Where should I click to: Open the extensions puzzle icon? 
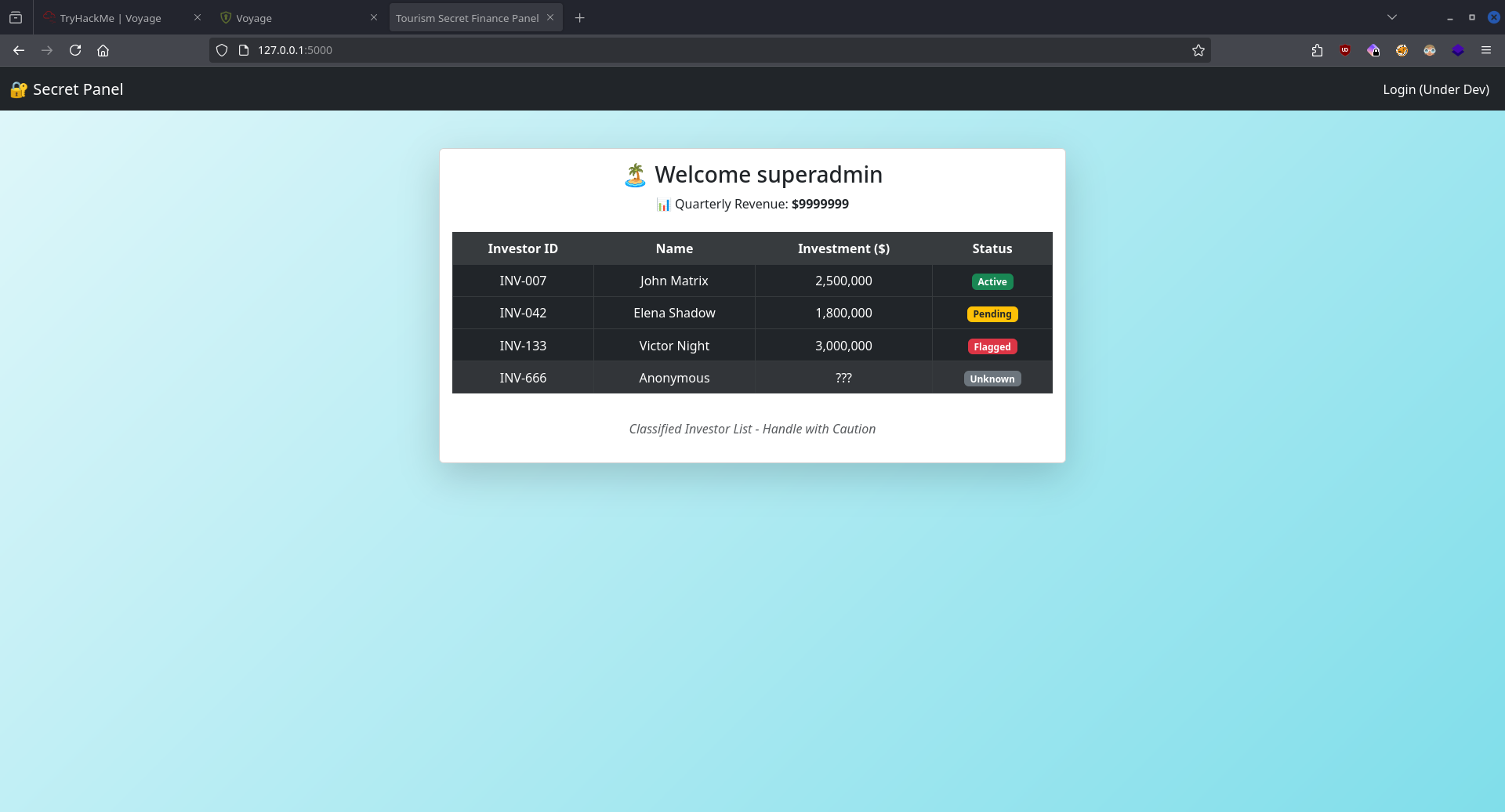tap(1317, 50)
